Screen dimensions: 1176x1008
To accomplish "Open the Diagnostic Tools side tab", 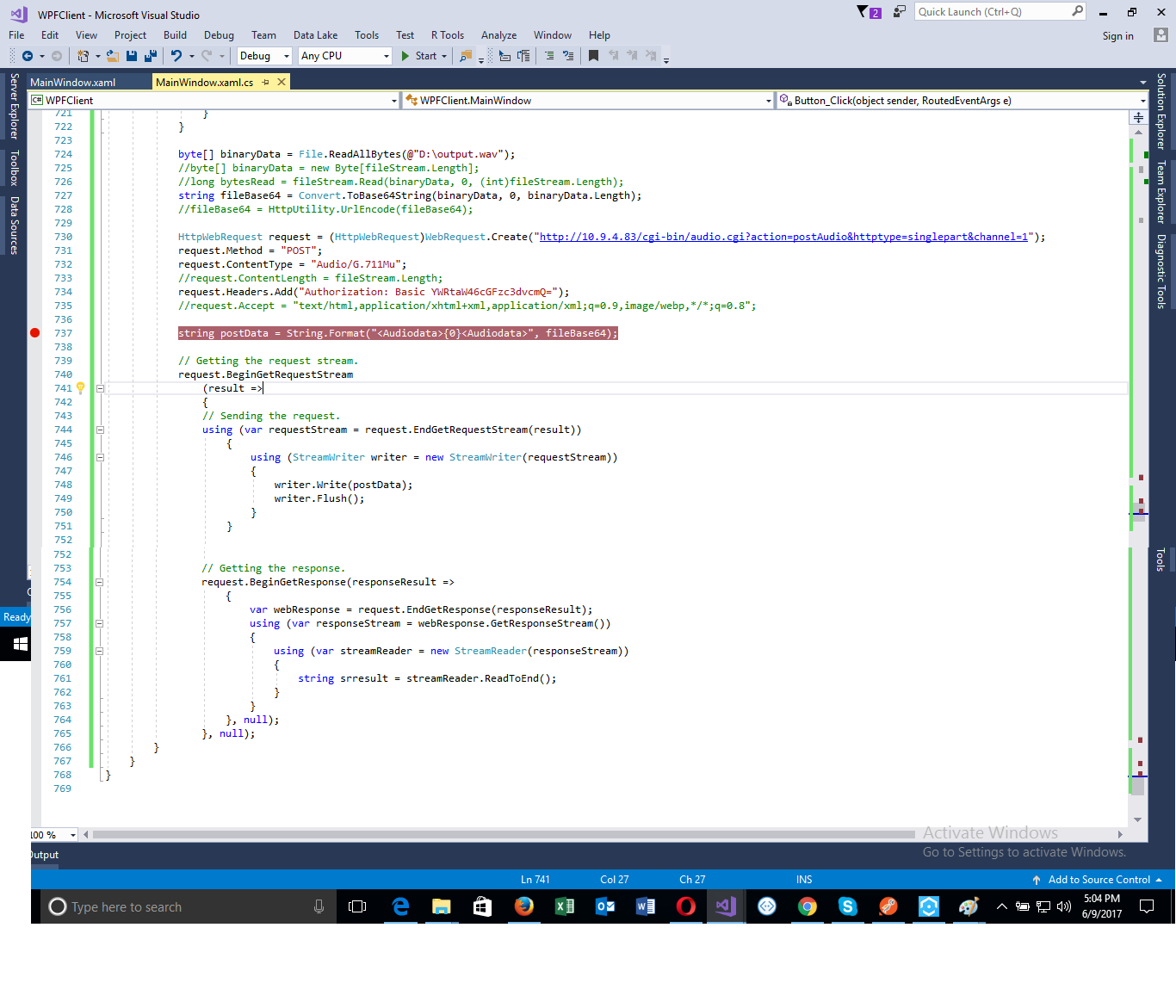I will tap(1161, 272).
